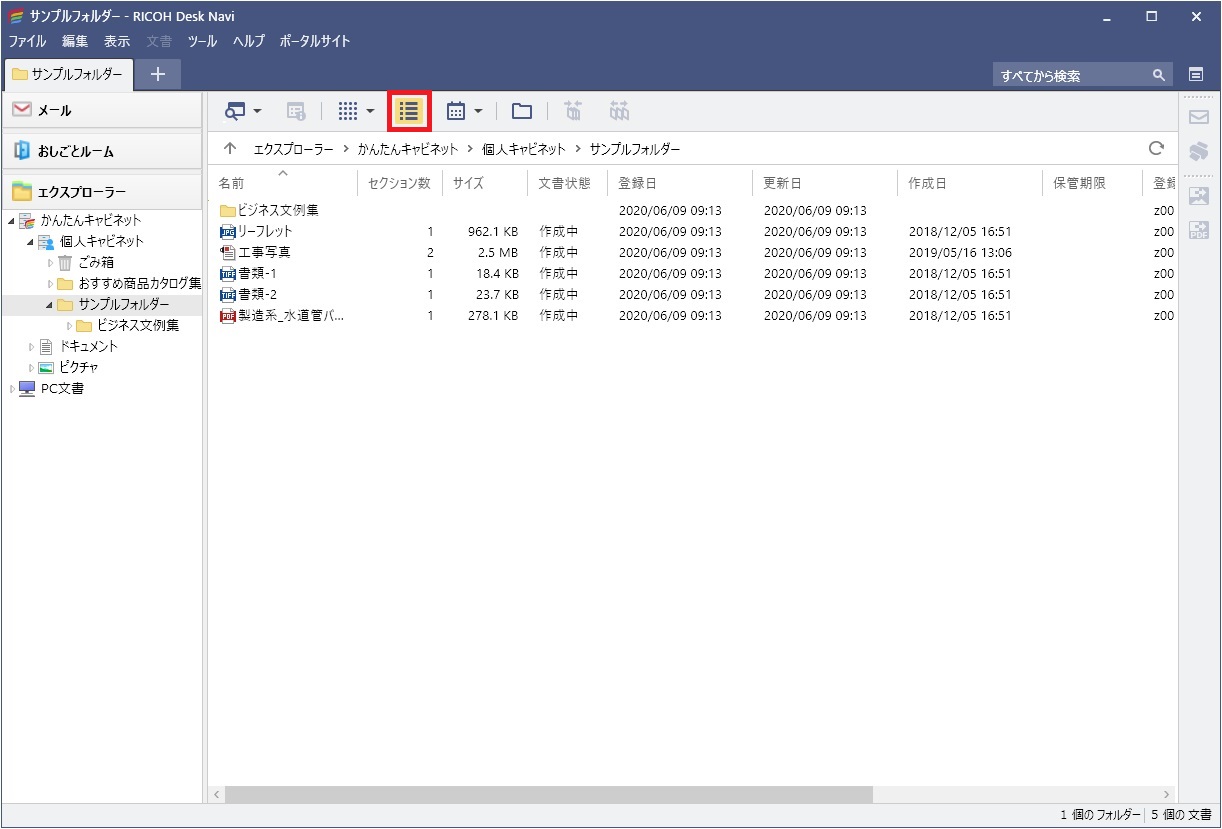Switch to thumbnail view
The height and width of the screenshot is (829, 1222).
click(x=345, y=111)
